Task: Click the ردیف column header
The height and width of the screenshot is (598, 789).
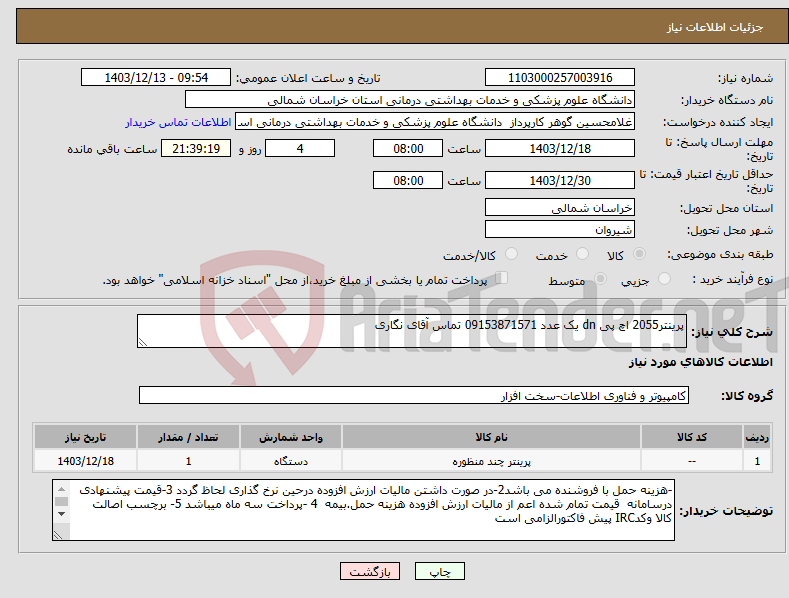Action: (x=757, y=437)
